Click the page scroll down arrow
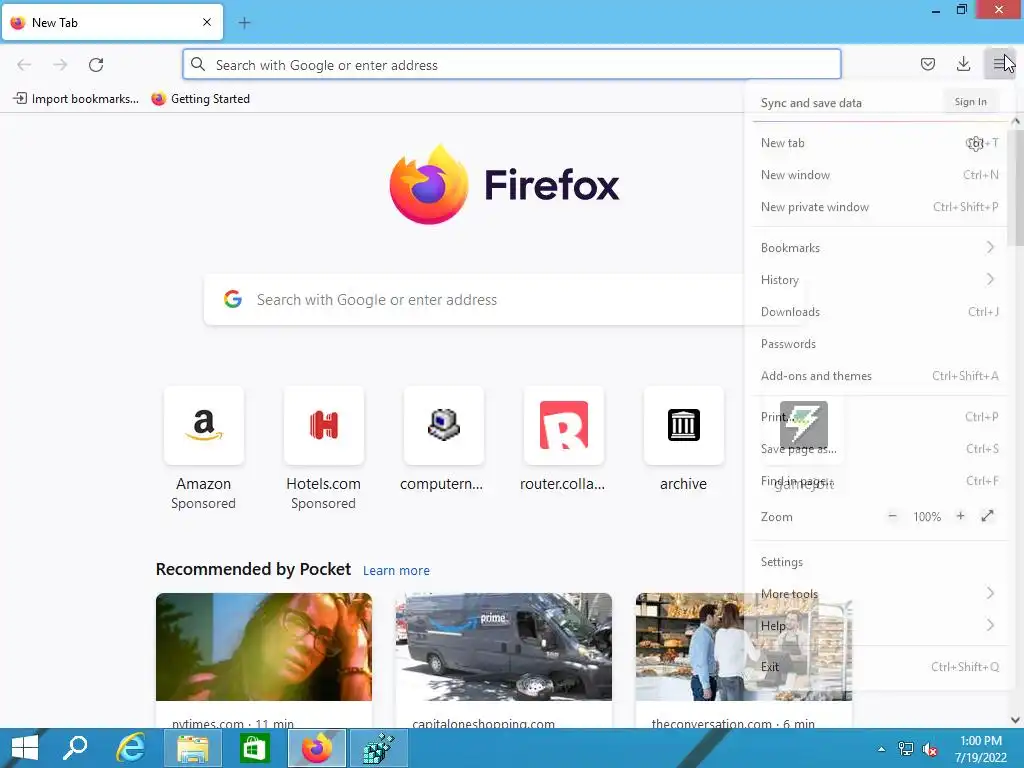The height and width of the screenshot is (768, 1024). (x=1016, y=720)
